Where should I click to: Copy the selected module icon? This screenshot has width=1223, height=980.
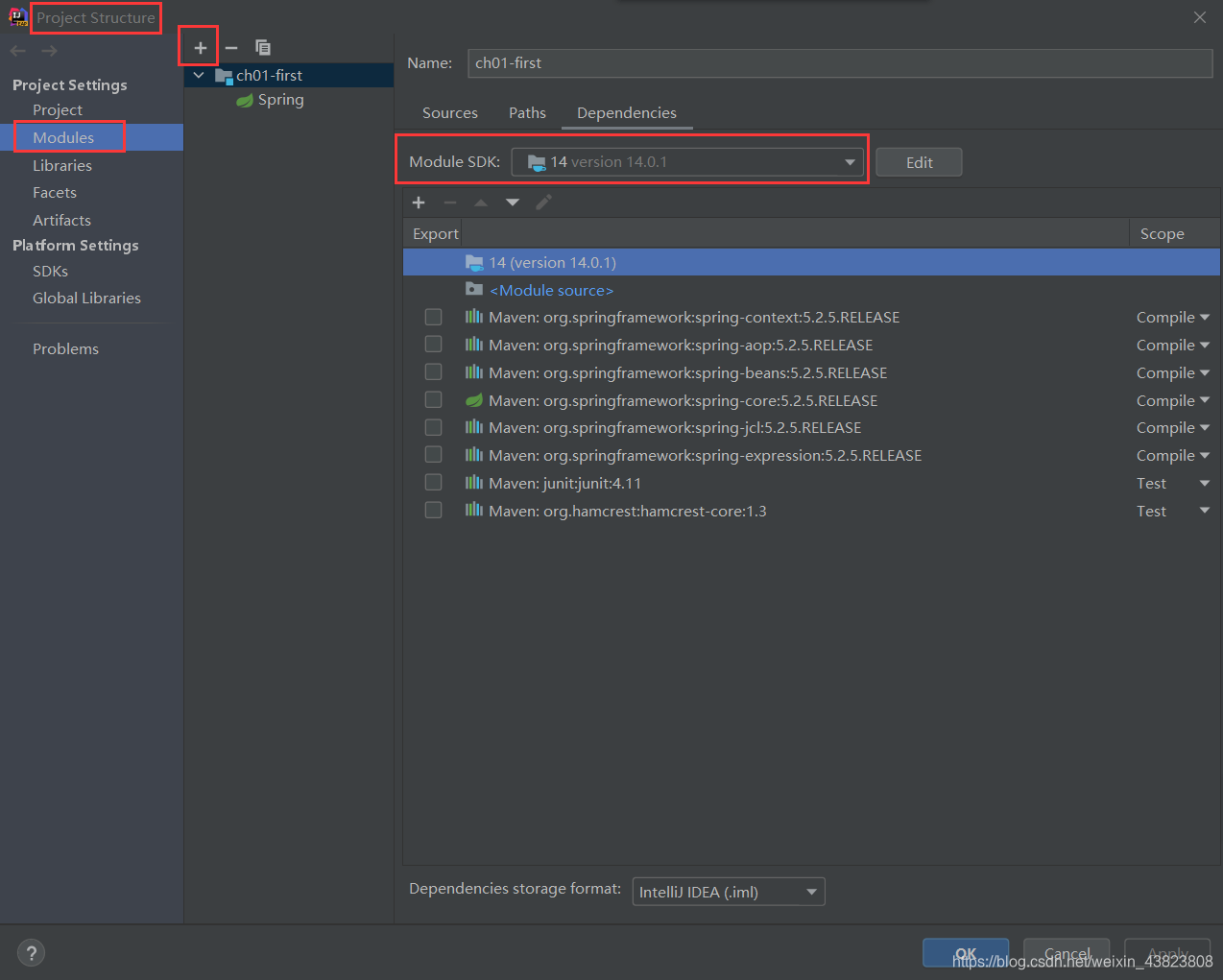pyautogui.click(x=263, y=47)
